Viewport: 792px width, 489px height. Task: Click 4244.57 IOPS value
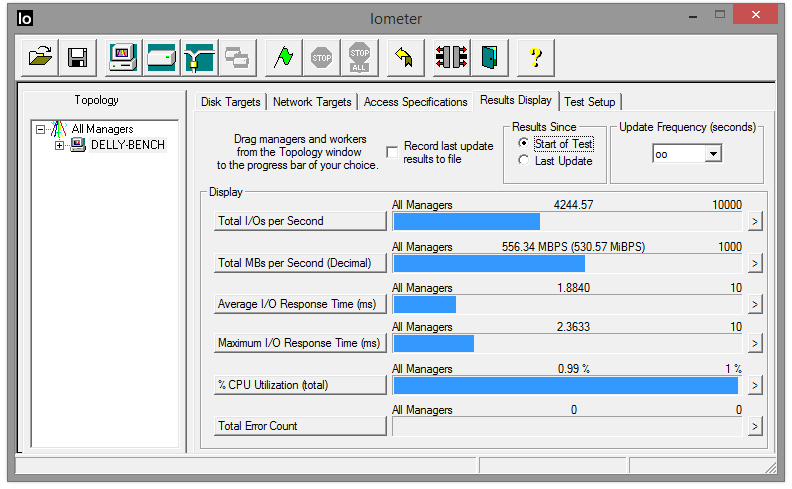click(x=573, y=205)
